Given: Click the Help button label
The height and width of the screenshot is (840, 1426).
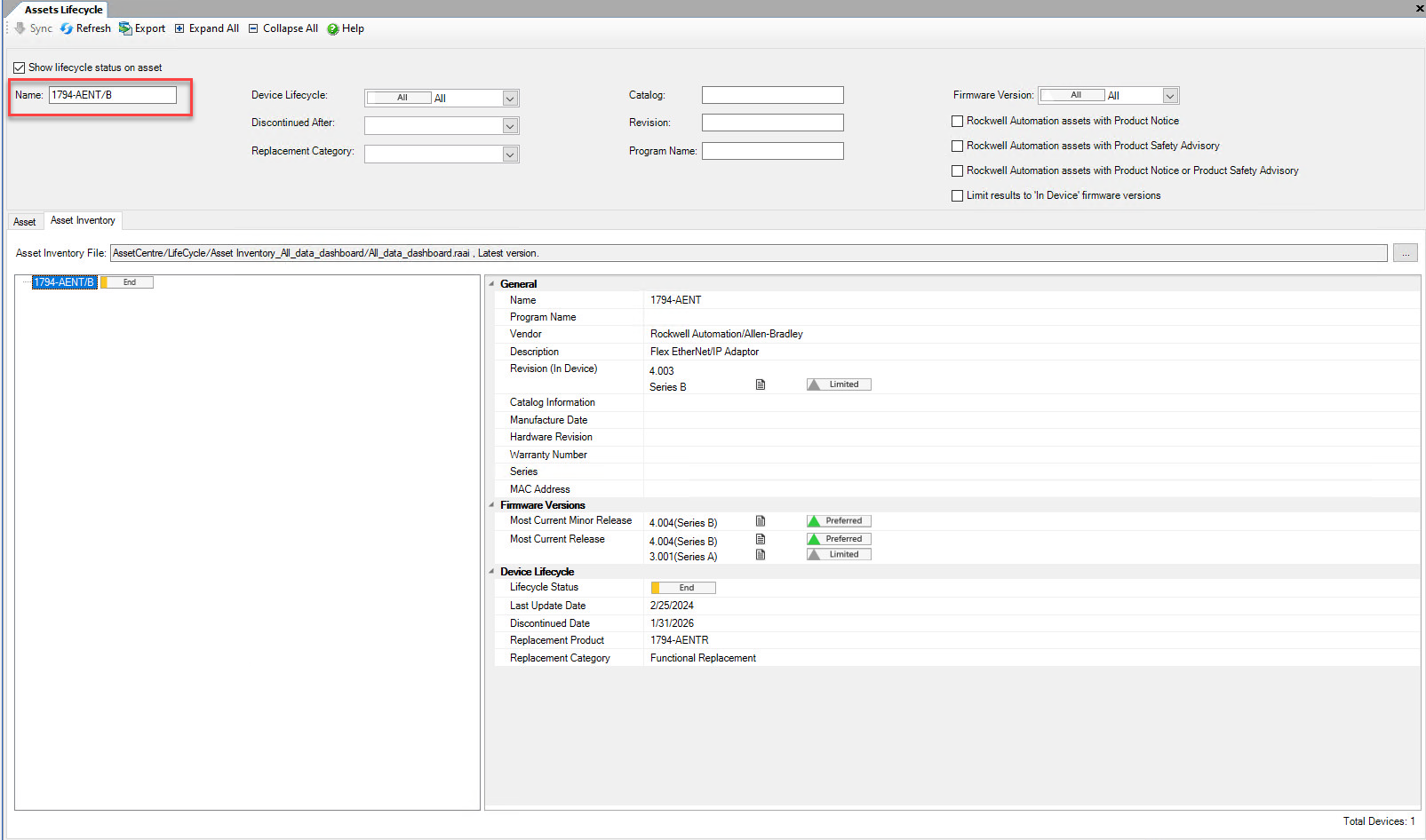Looking at the screenshot, I should [x=353, y=28].
